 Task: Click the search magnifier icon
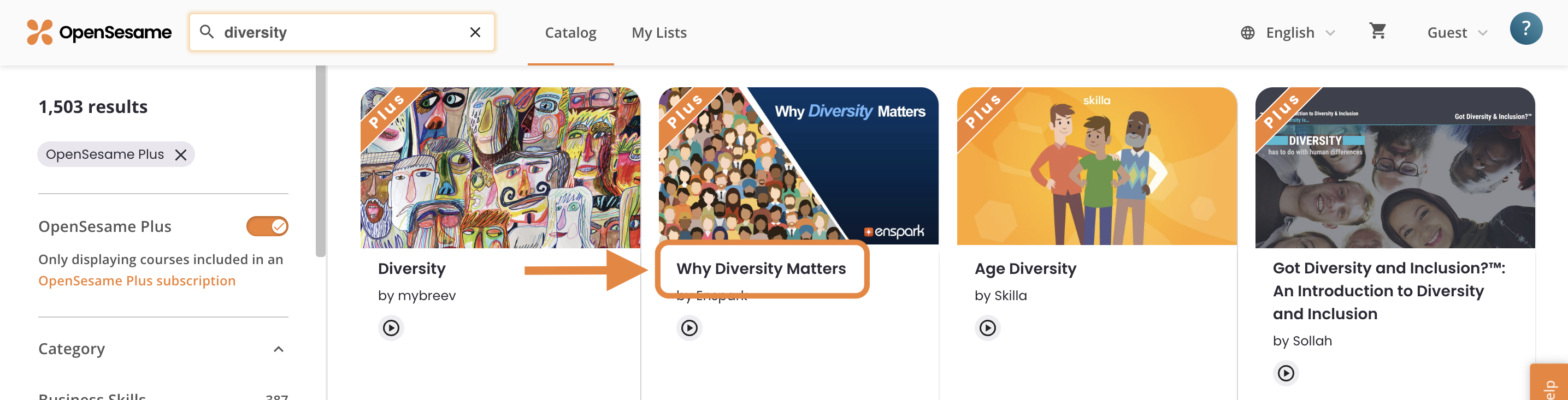(x=207, y=32)
